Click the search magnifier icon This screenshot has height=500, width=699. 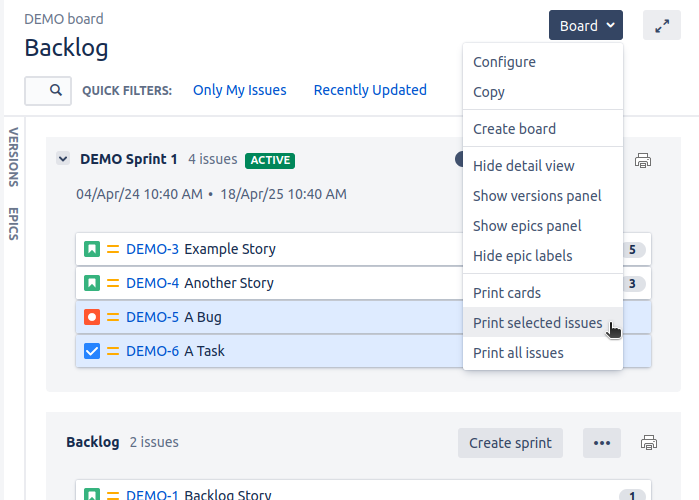point(56,90)
